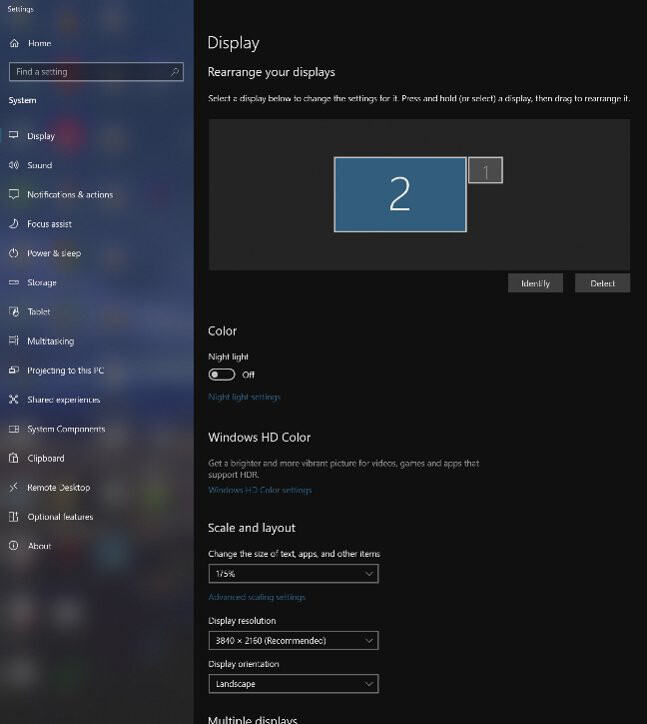647x724 pixels.
Task: Click the About info icon
Action: click(14, 546)
